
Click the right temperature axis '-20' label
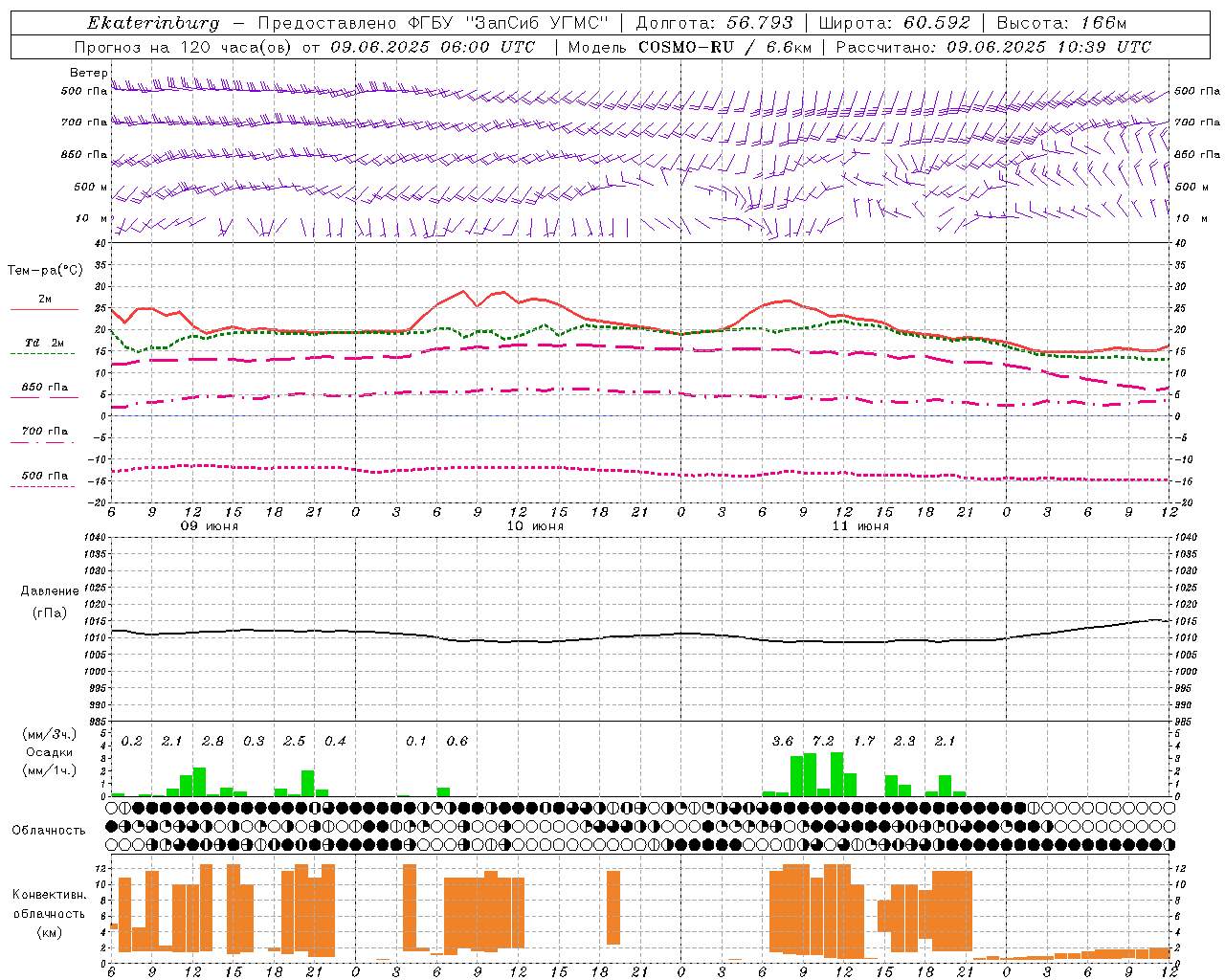(x=1183, y=502)
